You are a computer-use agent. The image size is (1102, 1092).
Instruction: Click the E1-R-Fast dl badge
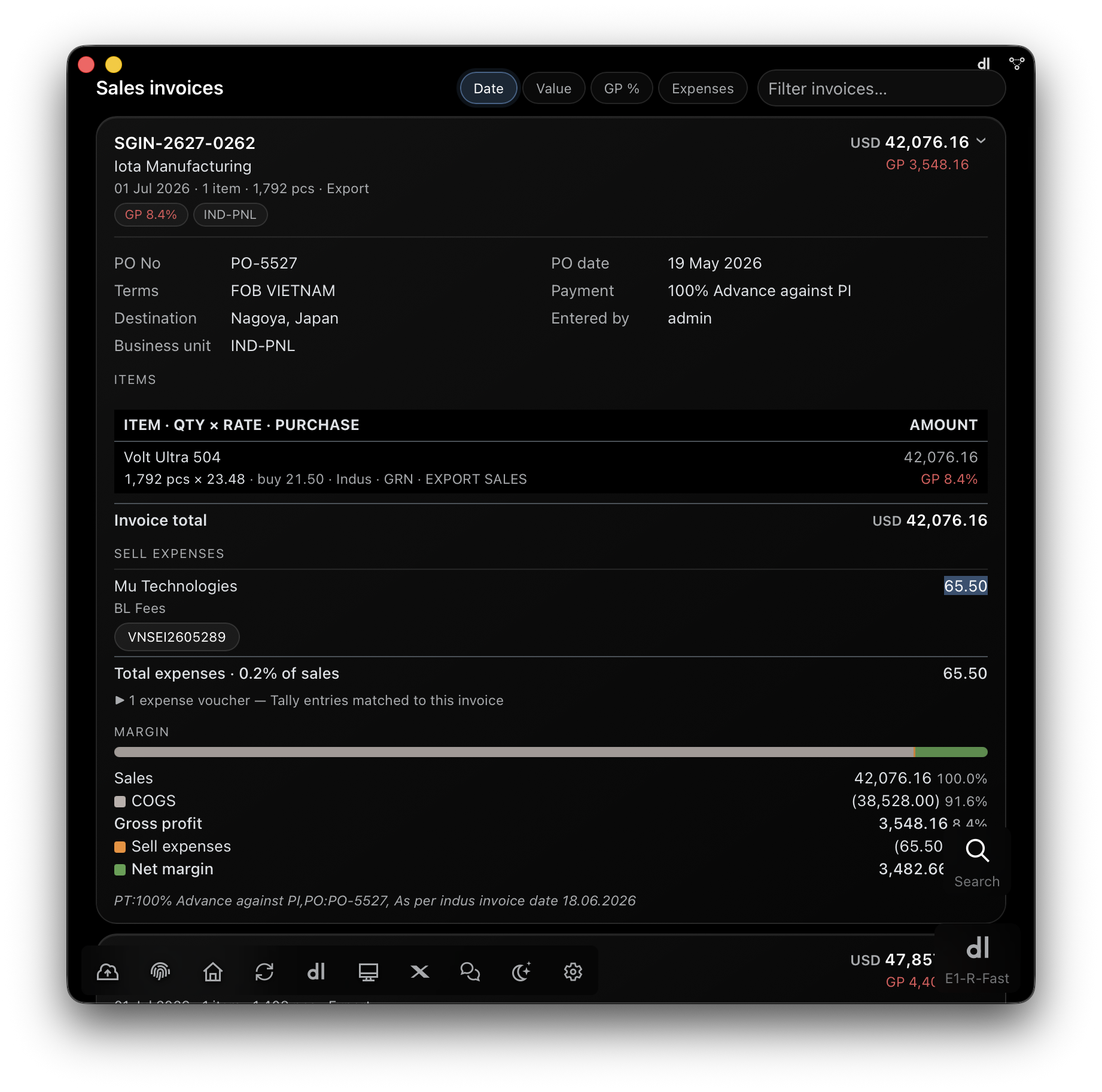[977, 960]
